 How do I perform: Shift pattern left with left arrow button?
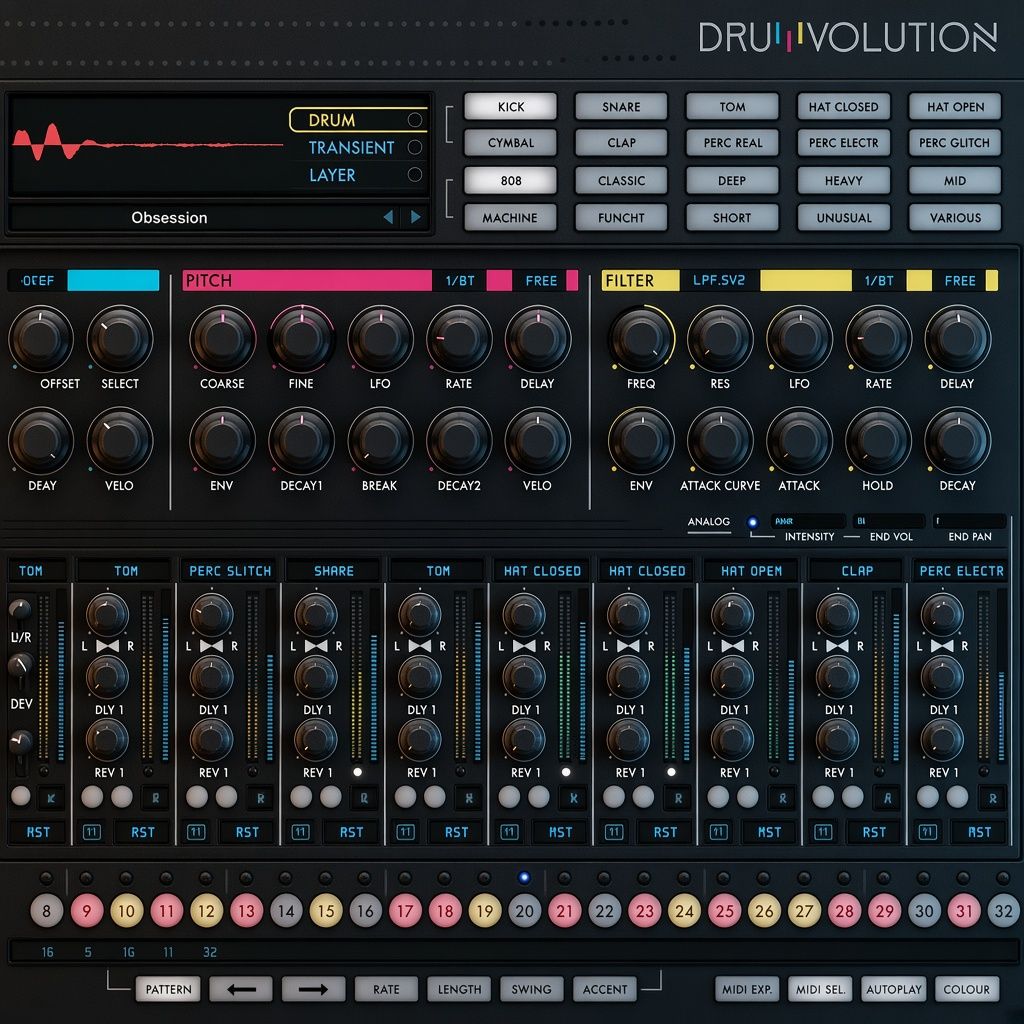(x=241, y=989)
